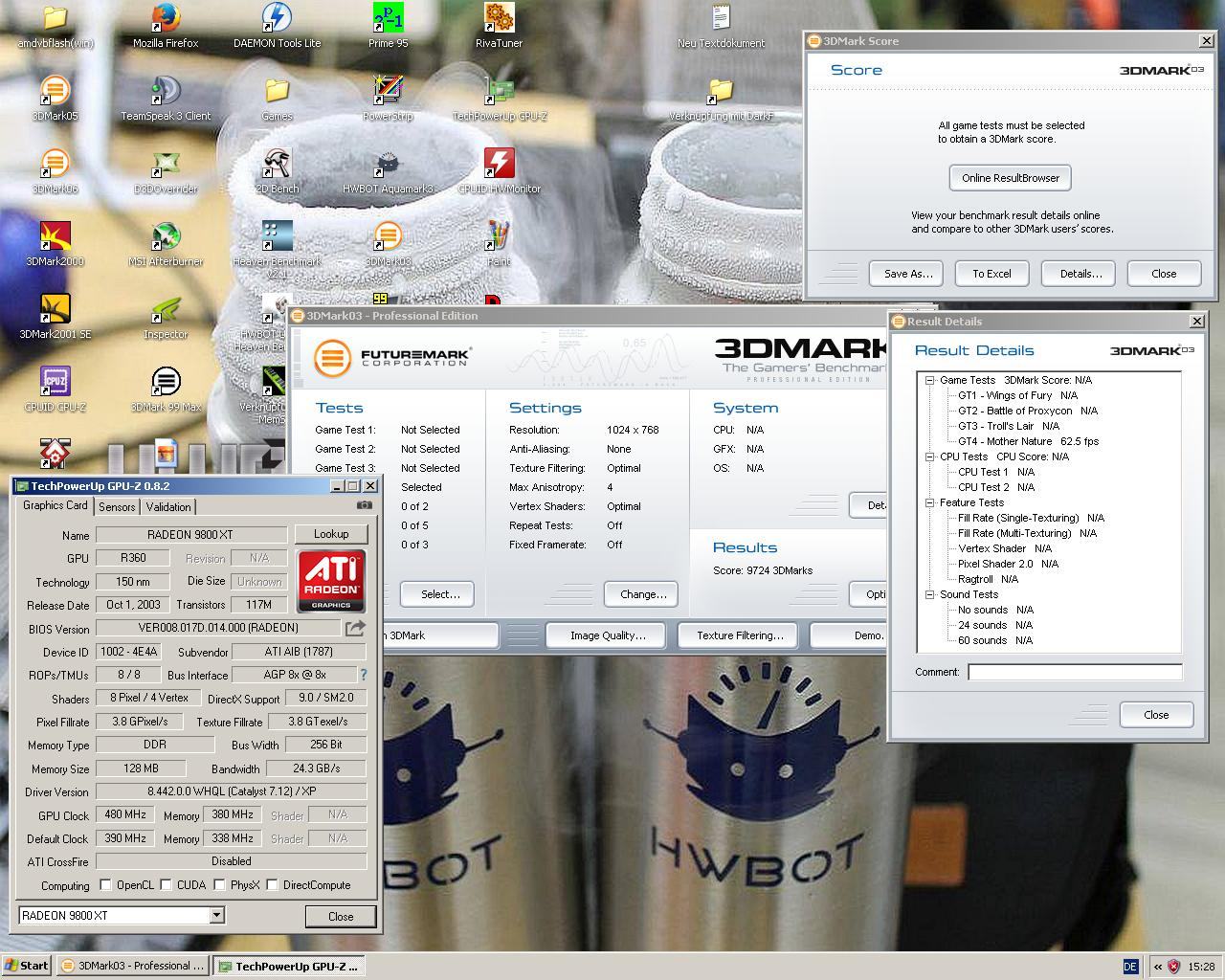Open HWBOT Aquamark3 desktop icon
Image resolution: width=1225 pixels, height=980 pixels.
coord(388,171)
